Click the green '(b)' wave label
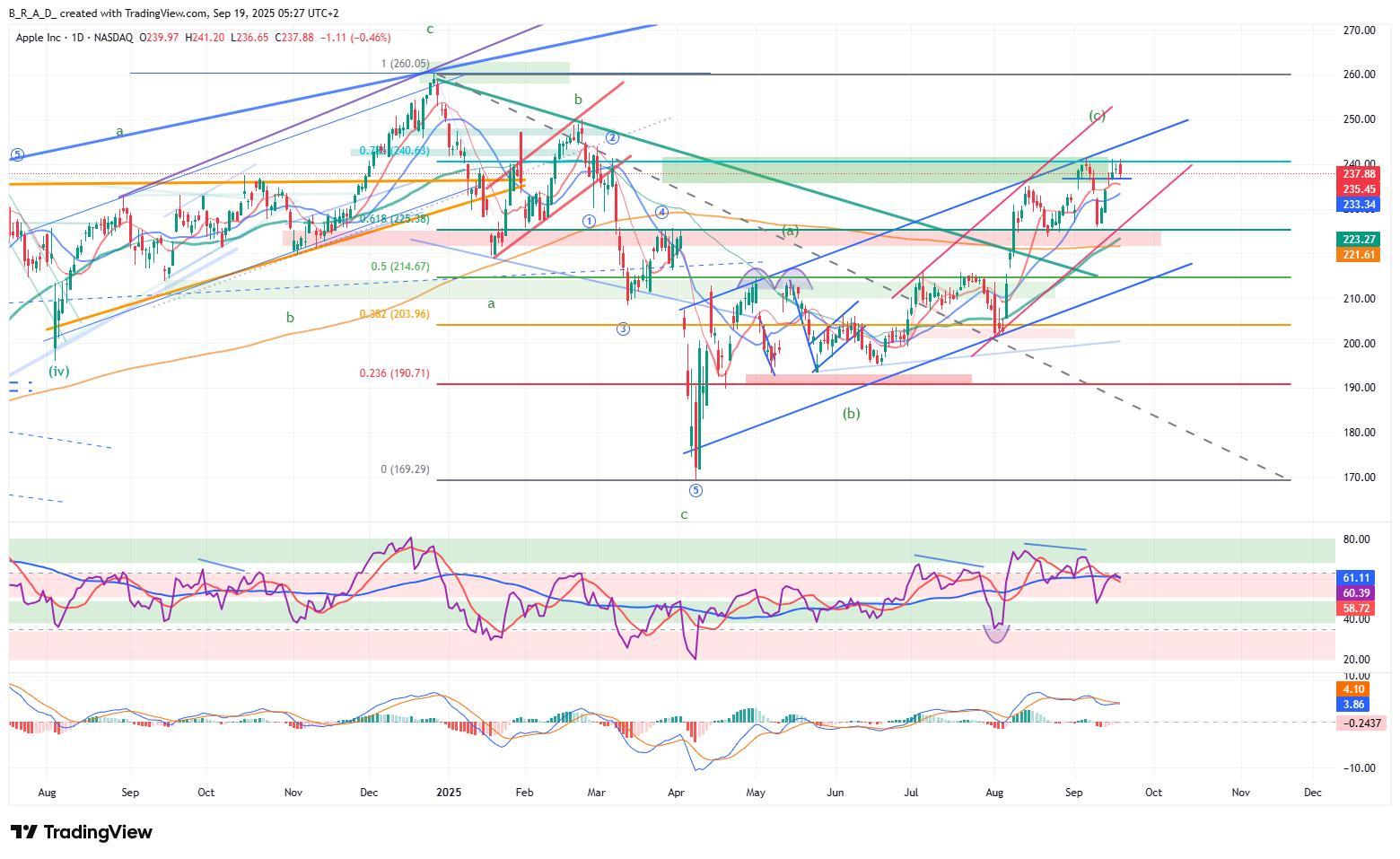 click(x=852, y=414)
